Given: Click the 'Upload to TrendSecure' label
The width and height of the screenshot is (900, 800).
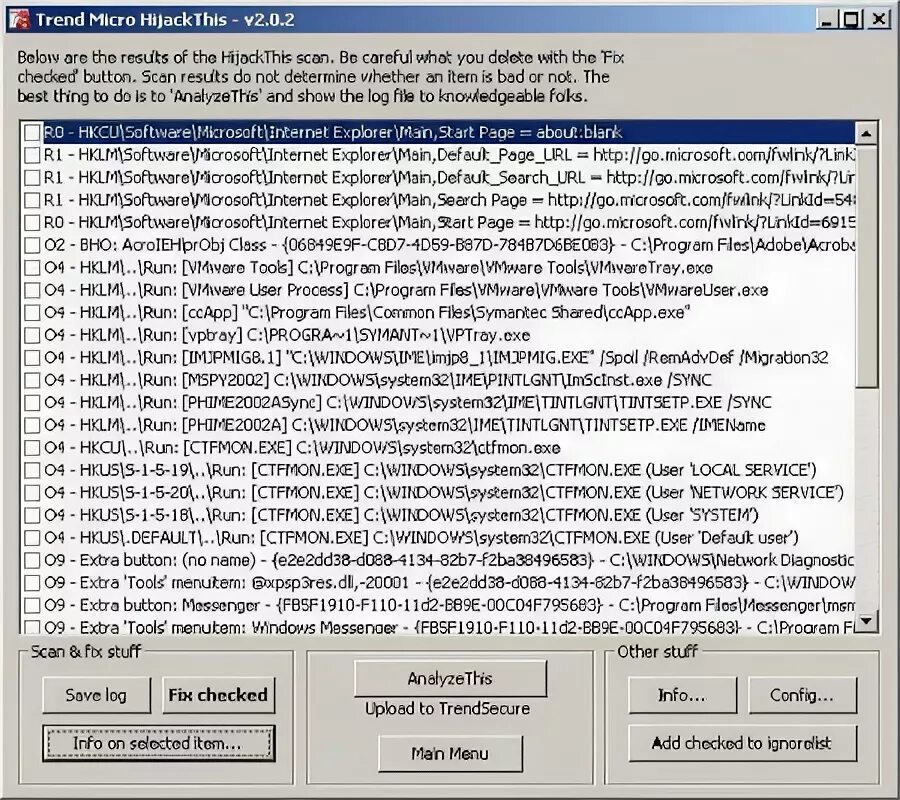Looking at the screenshot, I should click(448, 709).
